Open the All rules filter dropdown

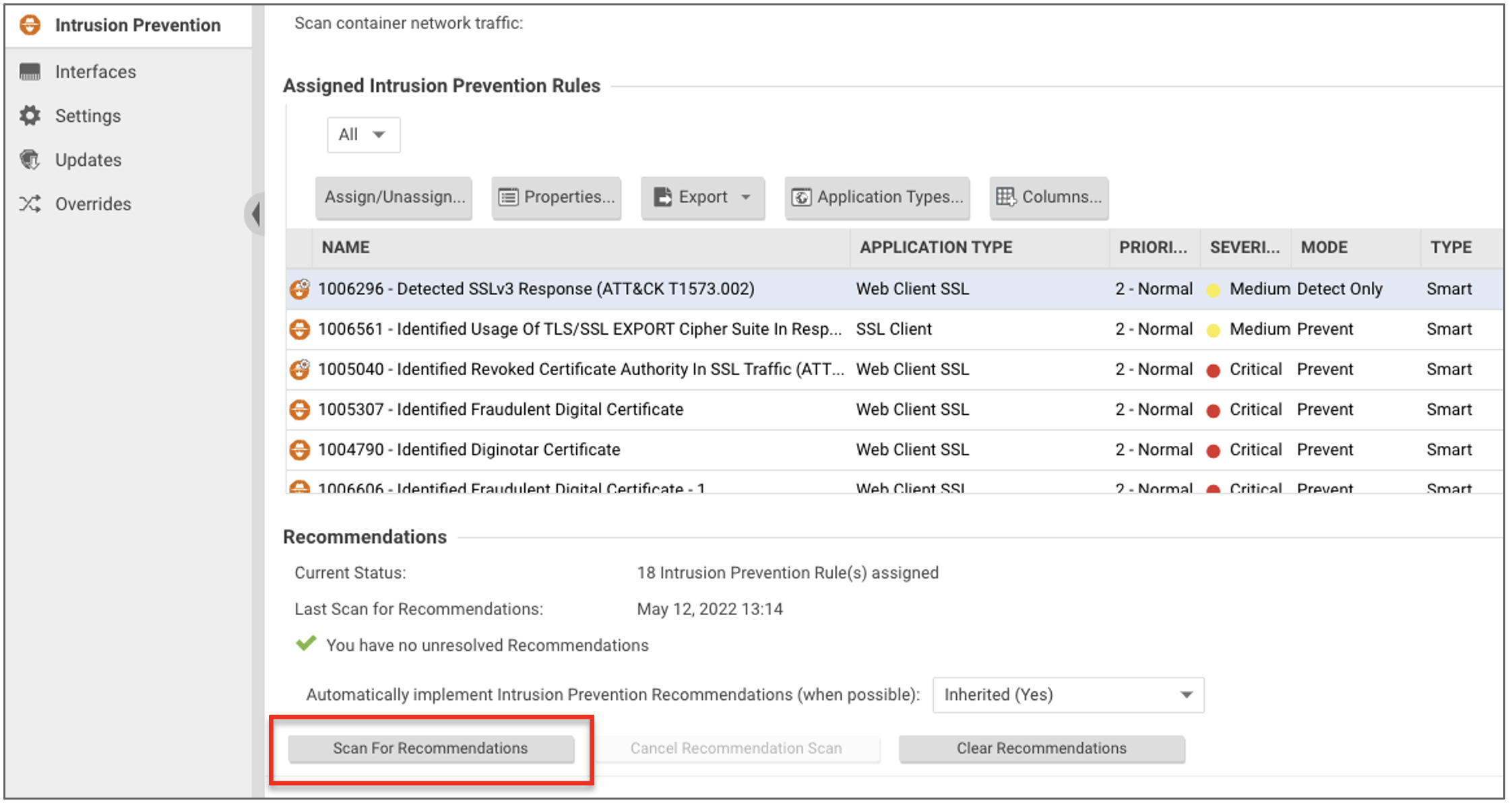[363, 135]
